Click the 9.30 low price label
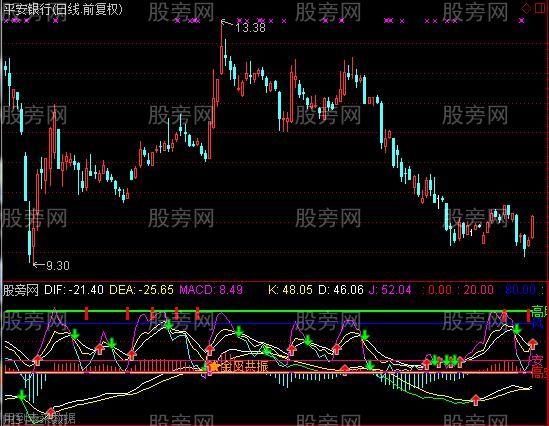The image size is (549, 426). (58, 266)
